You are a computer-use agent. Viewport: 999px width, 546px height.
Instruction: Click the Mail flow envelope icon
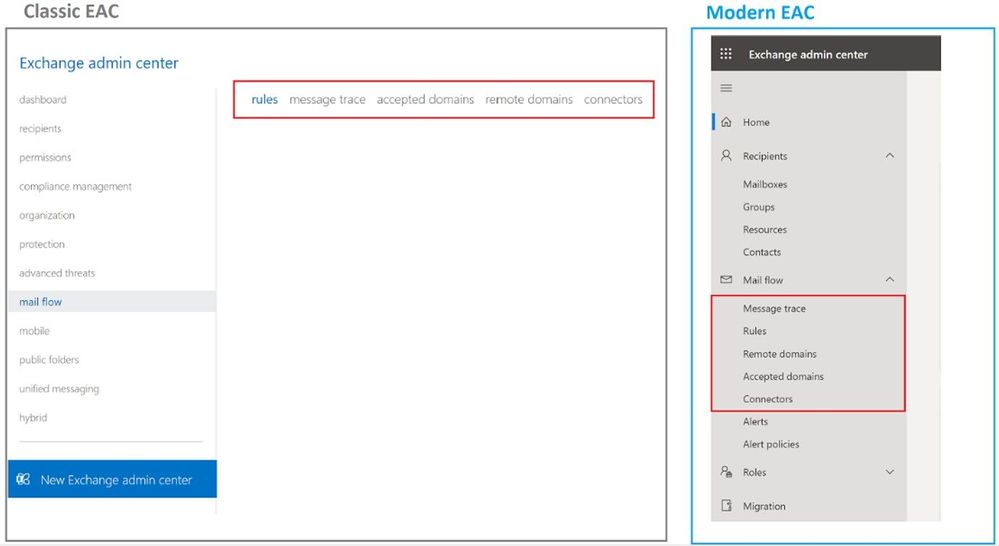coord(726,280)
